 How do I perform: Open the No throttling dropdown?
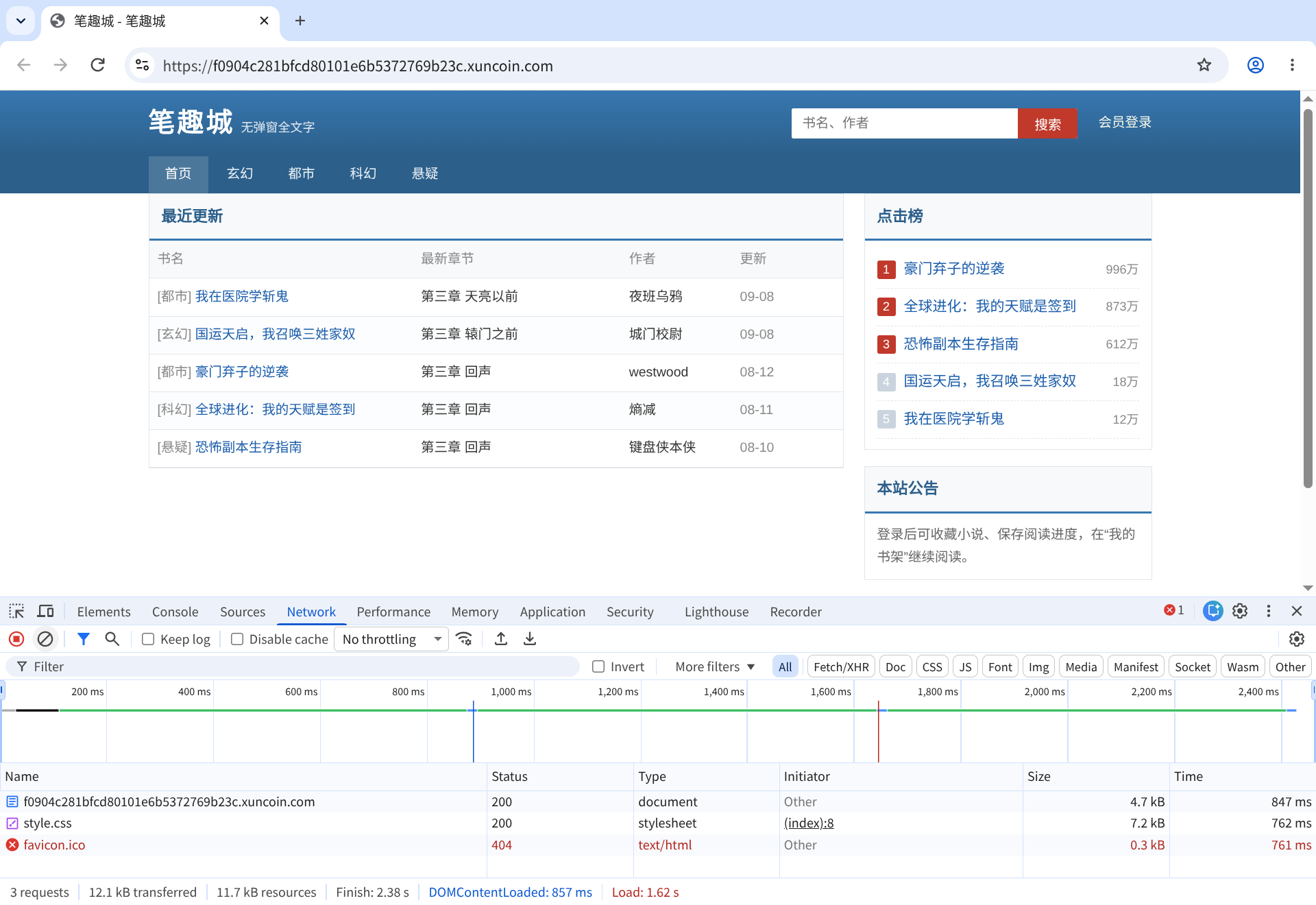391,639
